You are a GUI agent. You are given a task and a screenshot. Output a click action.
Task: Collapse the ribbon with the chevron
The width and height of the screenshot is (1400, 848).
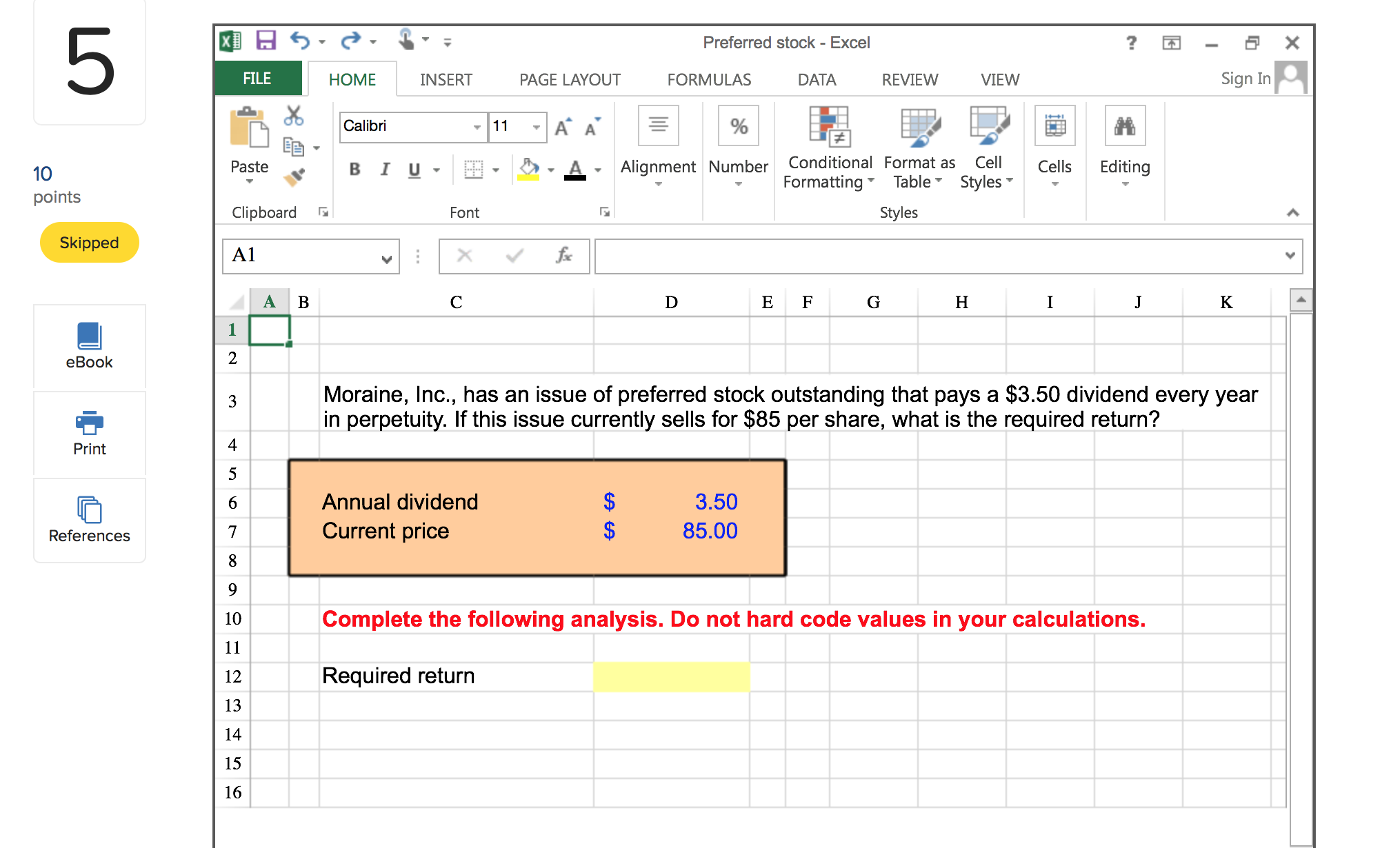[1292, 212]
